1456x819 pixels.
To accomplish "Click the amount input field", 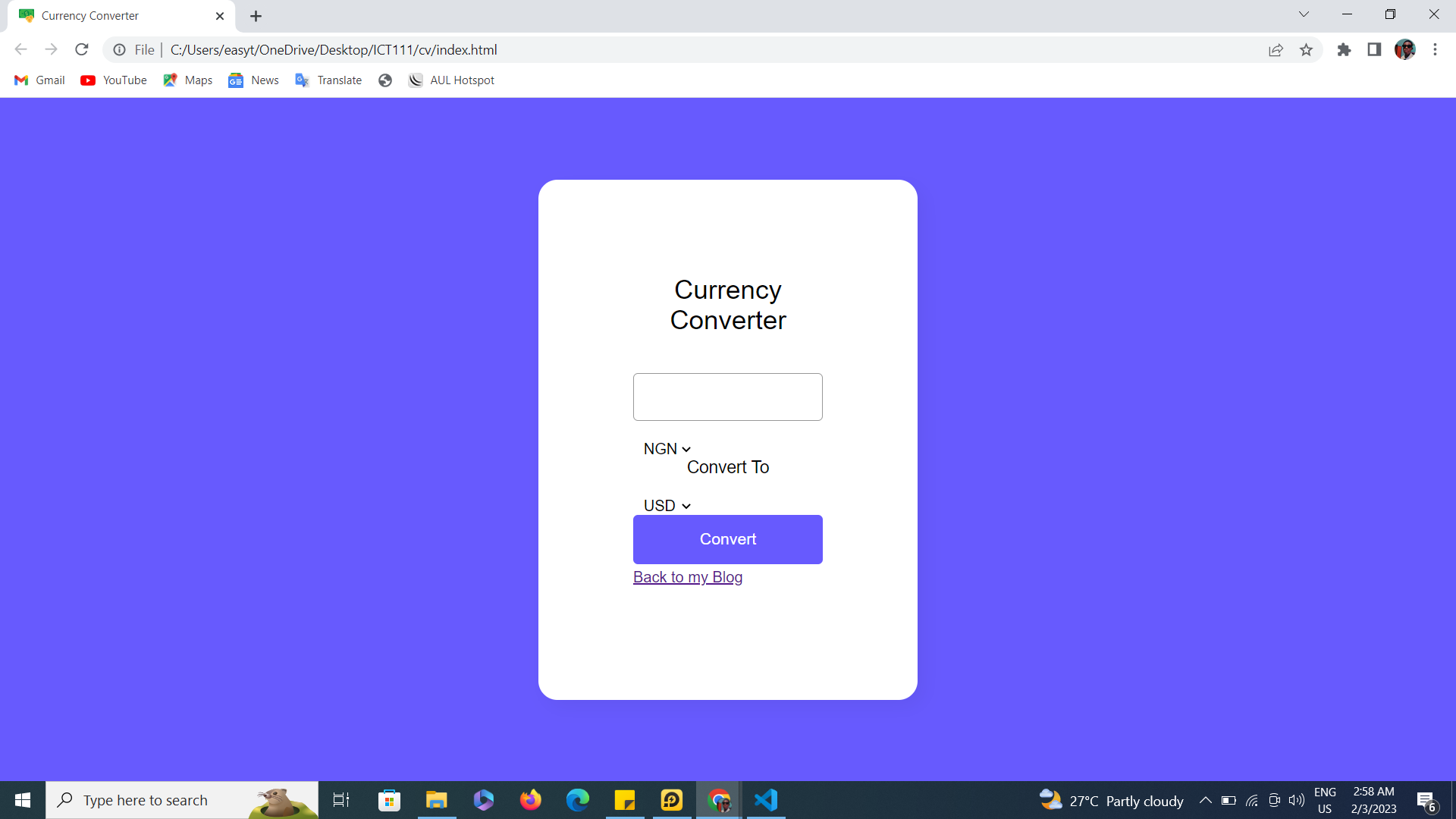I will pos(727,396).
